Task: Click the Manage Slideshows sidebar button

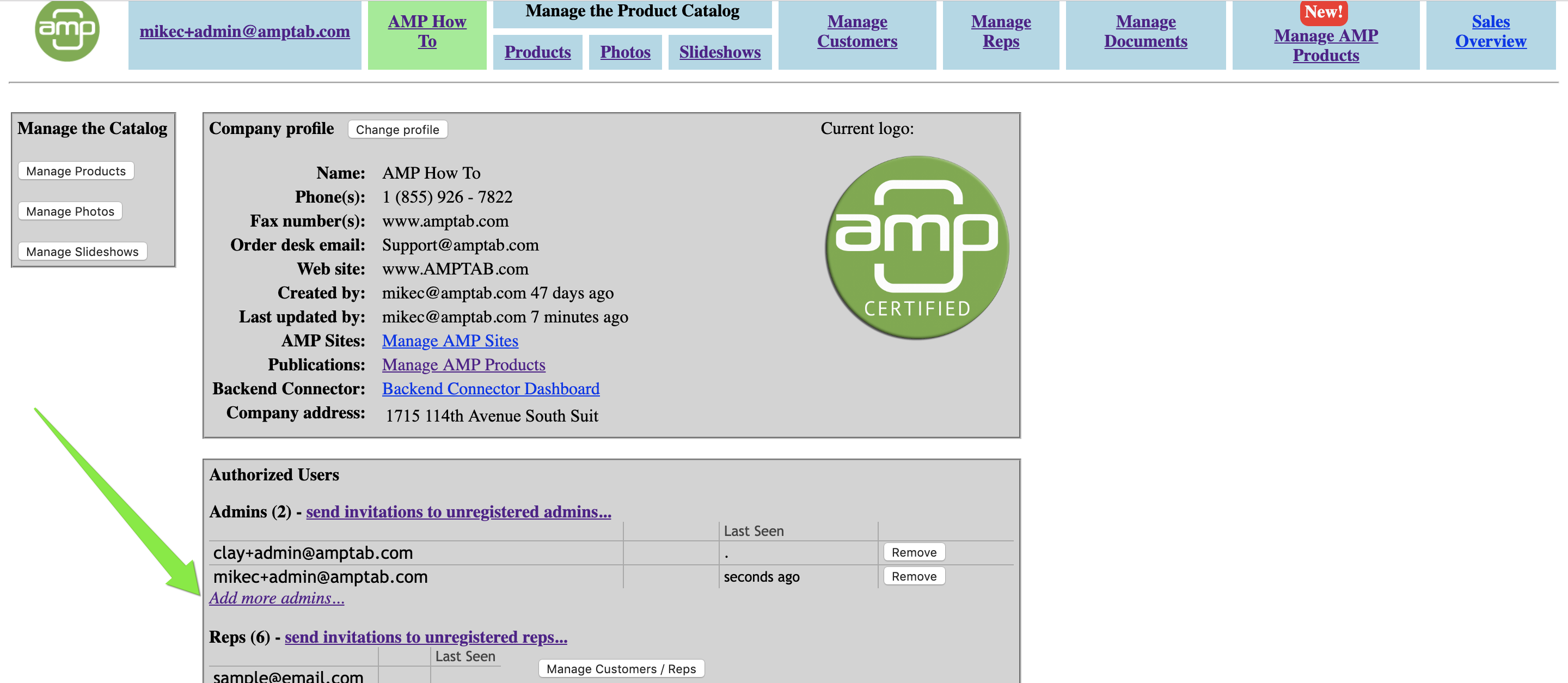Action: tap(82, 252)
